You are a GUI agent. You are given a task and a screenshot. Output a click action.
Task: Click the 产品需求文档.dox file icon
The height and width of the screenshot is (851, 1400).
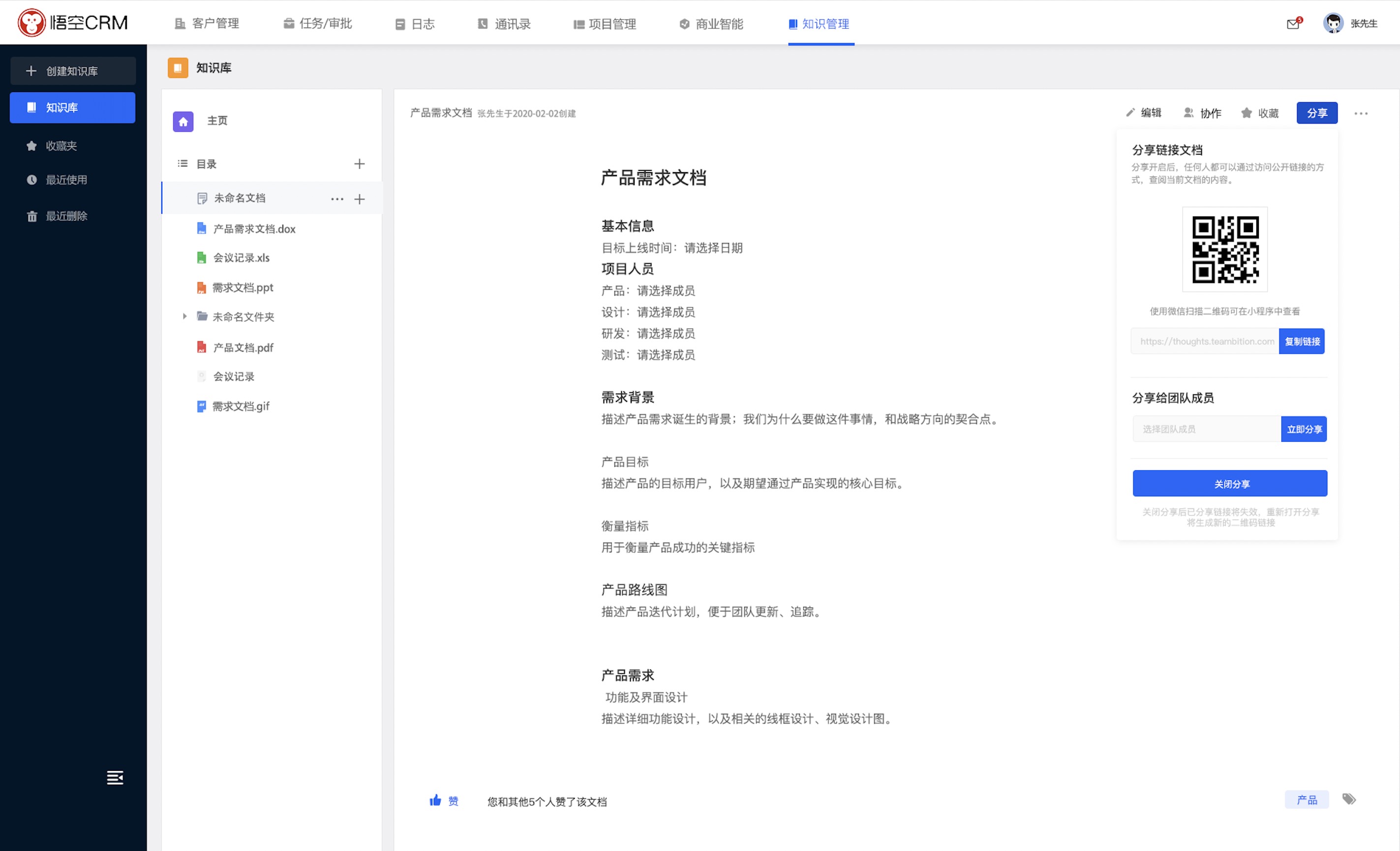(201, 229)
